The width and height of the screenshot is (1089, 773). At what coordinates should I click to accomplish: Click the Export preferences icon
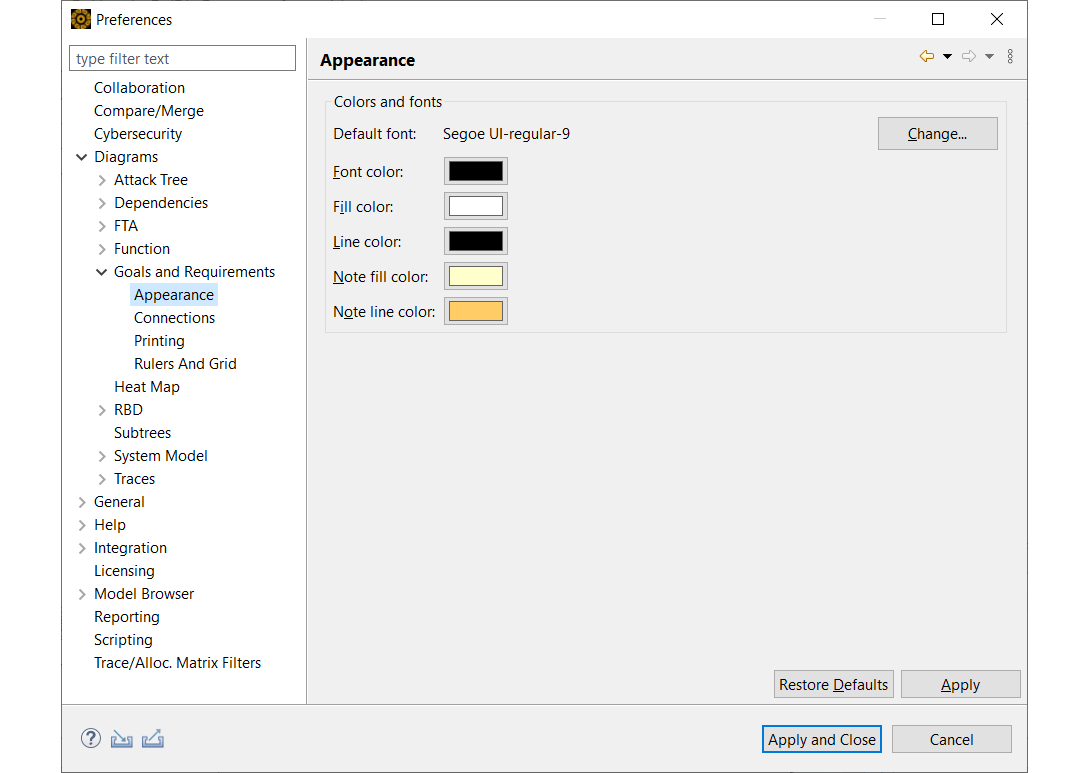[x=153, y=739]
